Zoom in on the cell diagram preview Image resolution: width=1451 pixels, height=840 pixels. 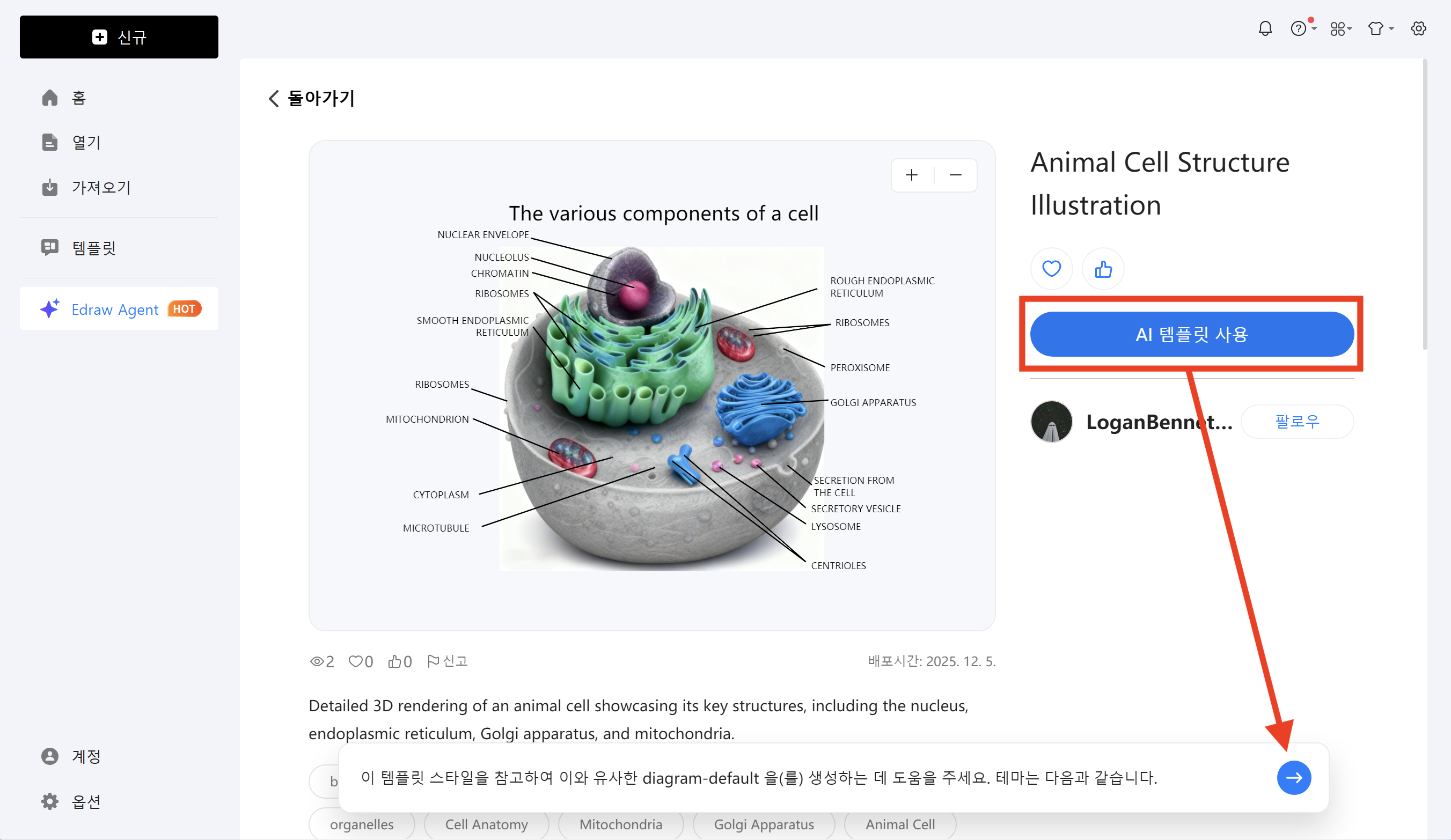click(x=912, y=175)
